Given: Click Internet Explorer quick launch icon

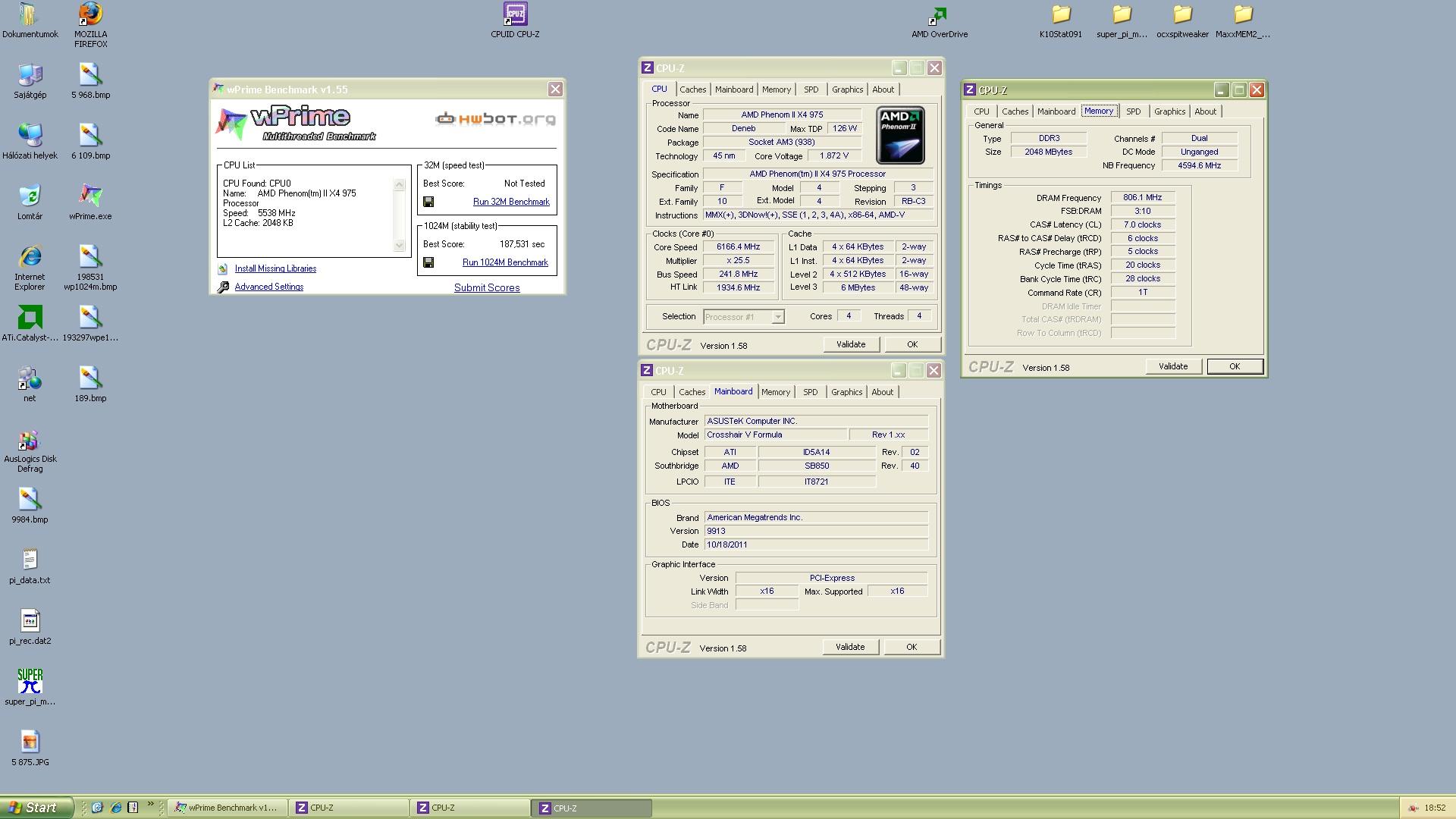Looking at the screenshot, I should (x=115, y=808).
